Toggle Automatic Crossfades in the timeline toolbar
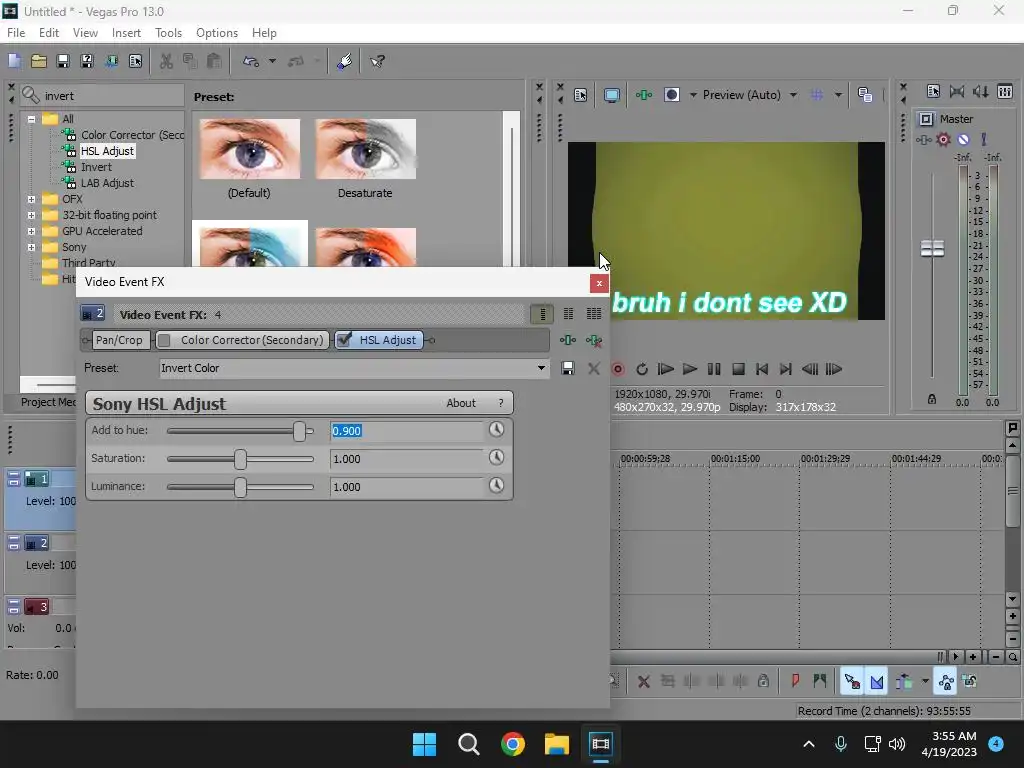This screenshot has height=768, width=1024. pos(877,681)
